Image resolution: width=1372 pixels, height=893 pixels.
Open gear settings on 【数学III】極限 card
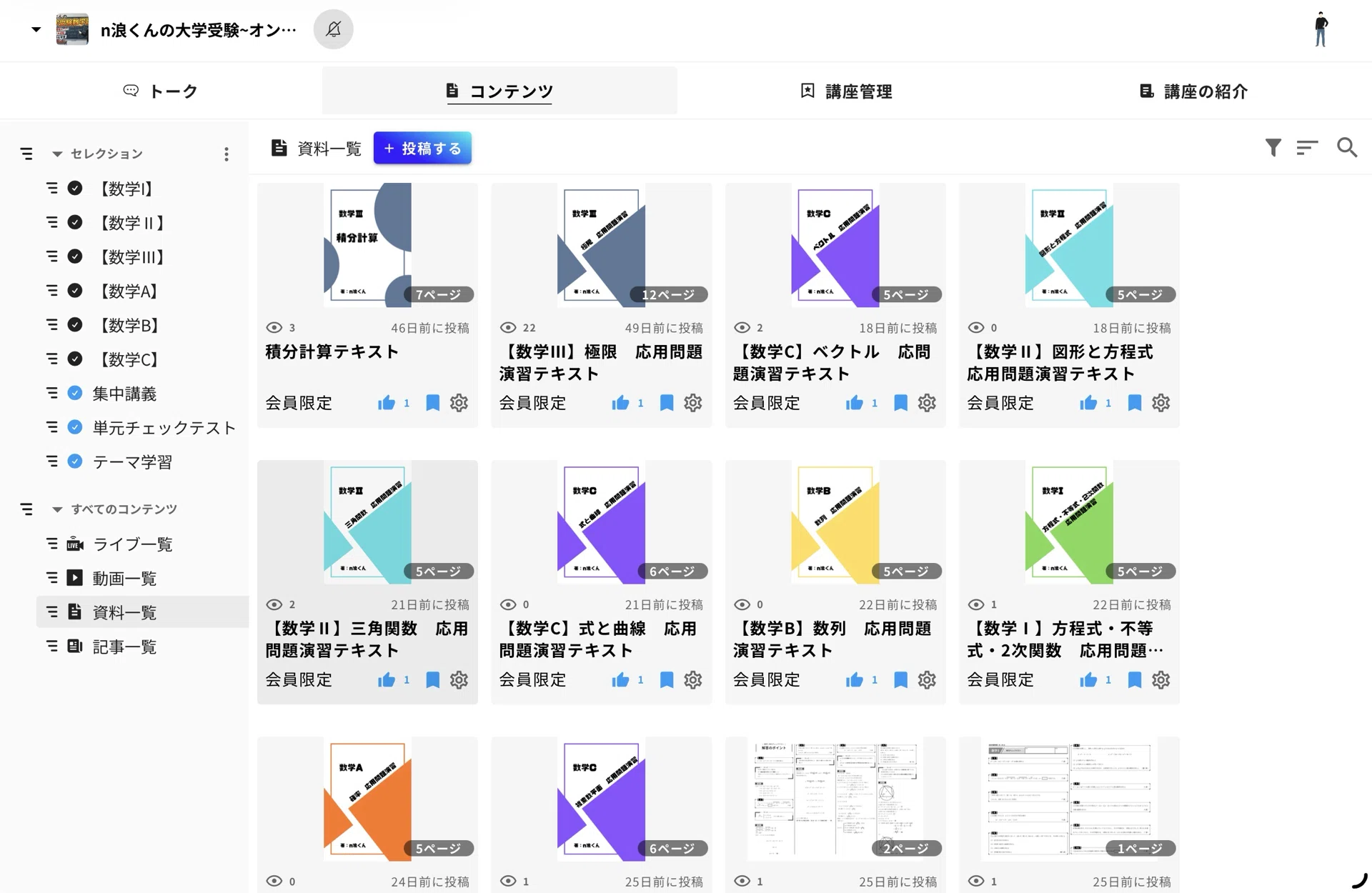[x=692, y=403]
